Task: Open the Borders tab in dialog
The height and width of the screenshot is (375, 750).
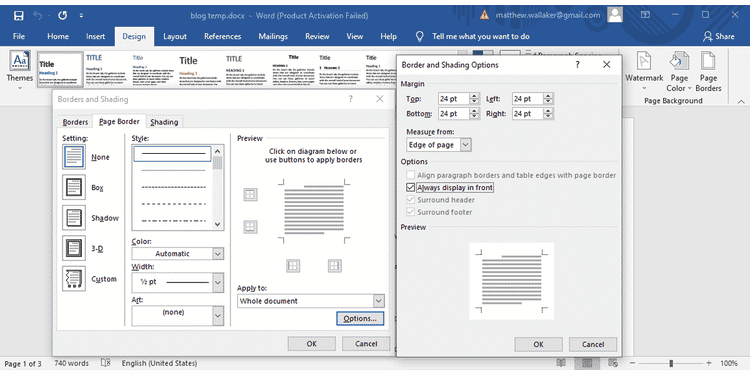Action: point(75,122)
